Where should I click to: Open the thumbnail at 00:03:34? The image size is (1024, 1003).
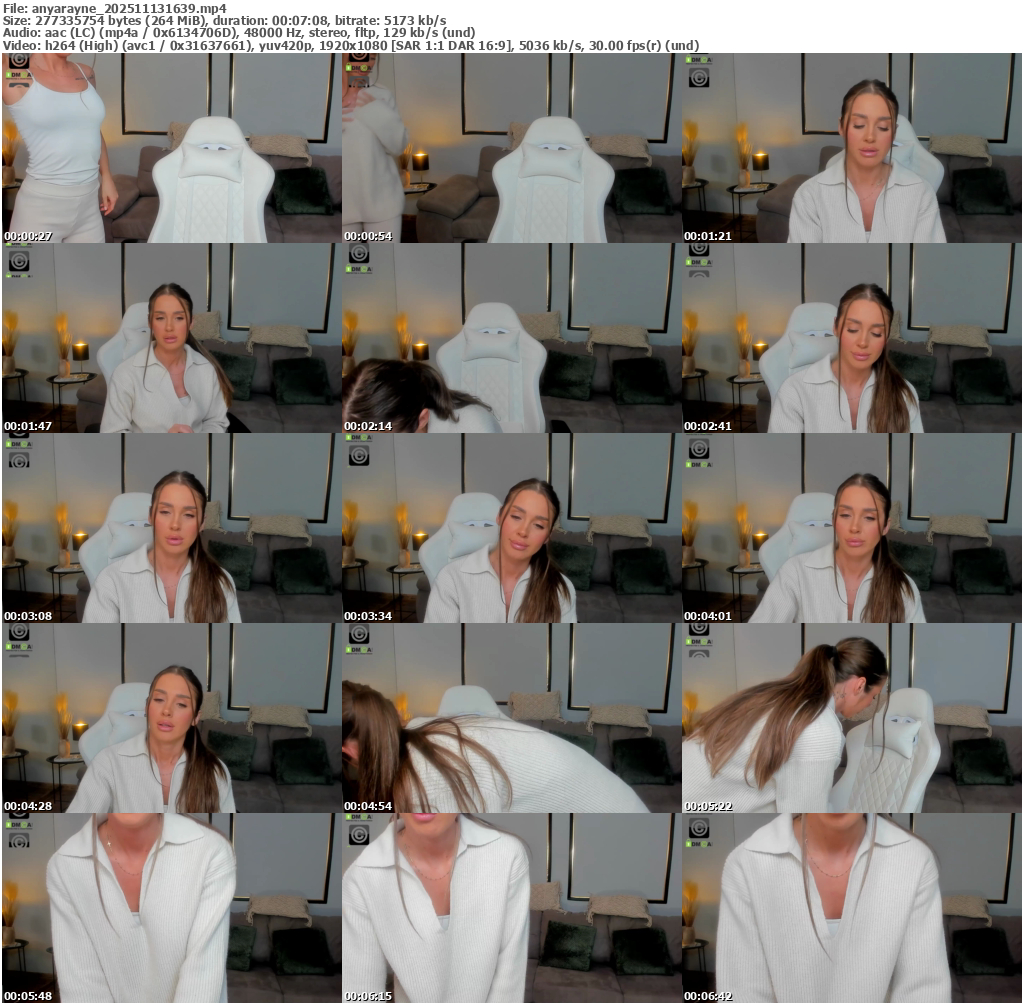[511, 528]
